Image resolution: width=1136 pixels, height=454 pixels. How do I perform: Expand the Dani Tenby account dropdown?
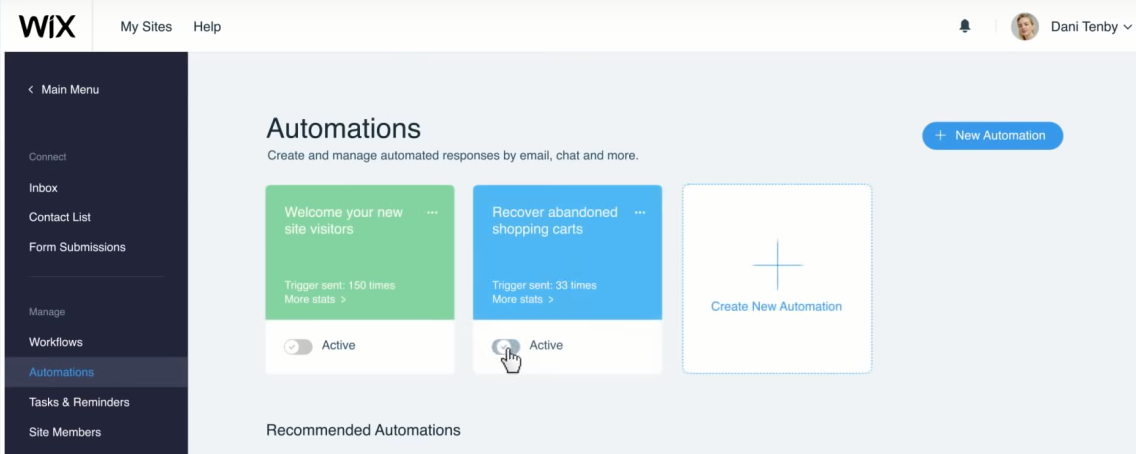(x=1128, y=28)
